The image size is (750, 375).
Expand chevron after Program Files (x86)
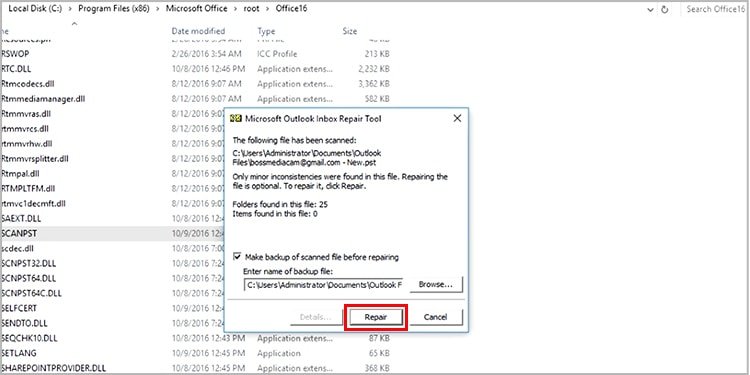tap(157, 9)
